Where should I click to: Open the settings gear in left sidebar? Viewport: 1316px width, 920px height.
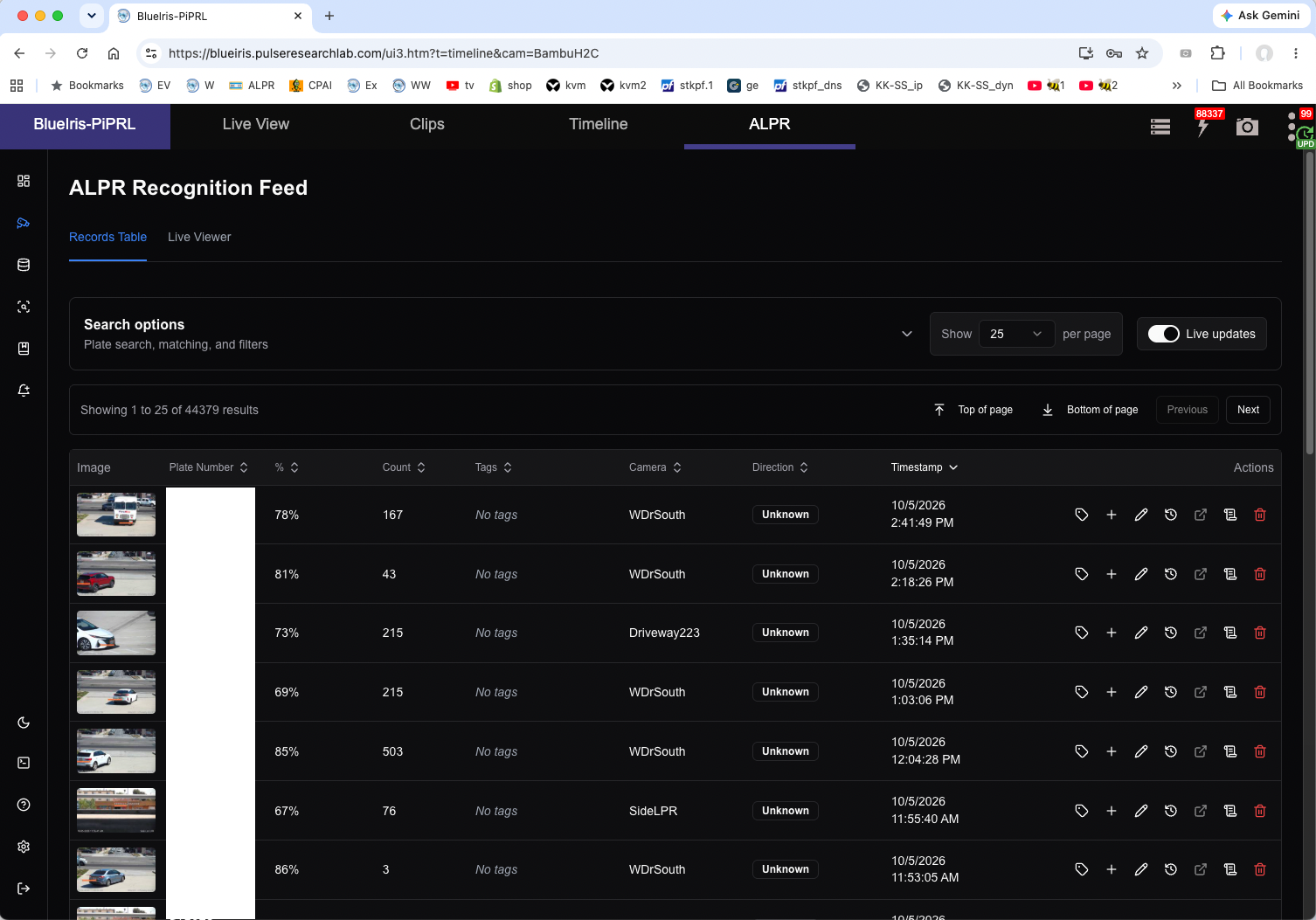click(x=24, y=847)
